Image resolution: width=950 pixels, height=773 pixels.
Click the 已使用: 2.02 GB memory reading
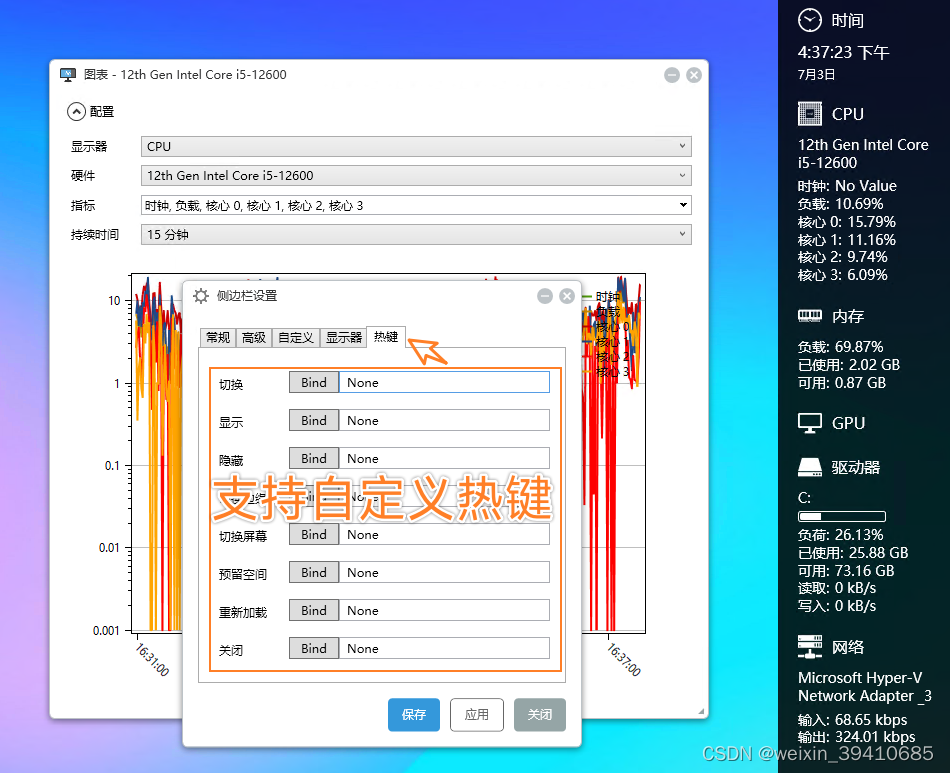848,365
